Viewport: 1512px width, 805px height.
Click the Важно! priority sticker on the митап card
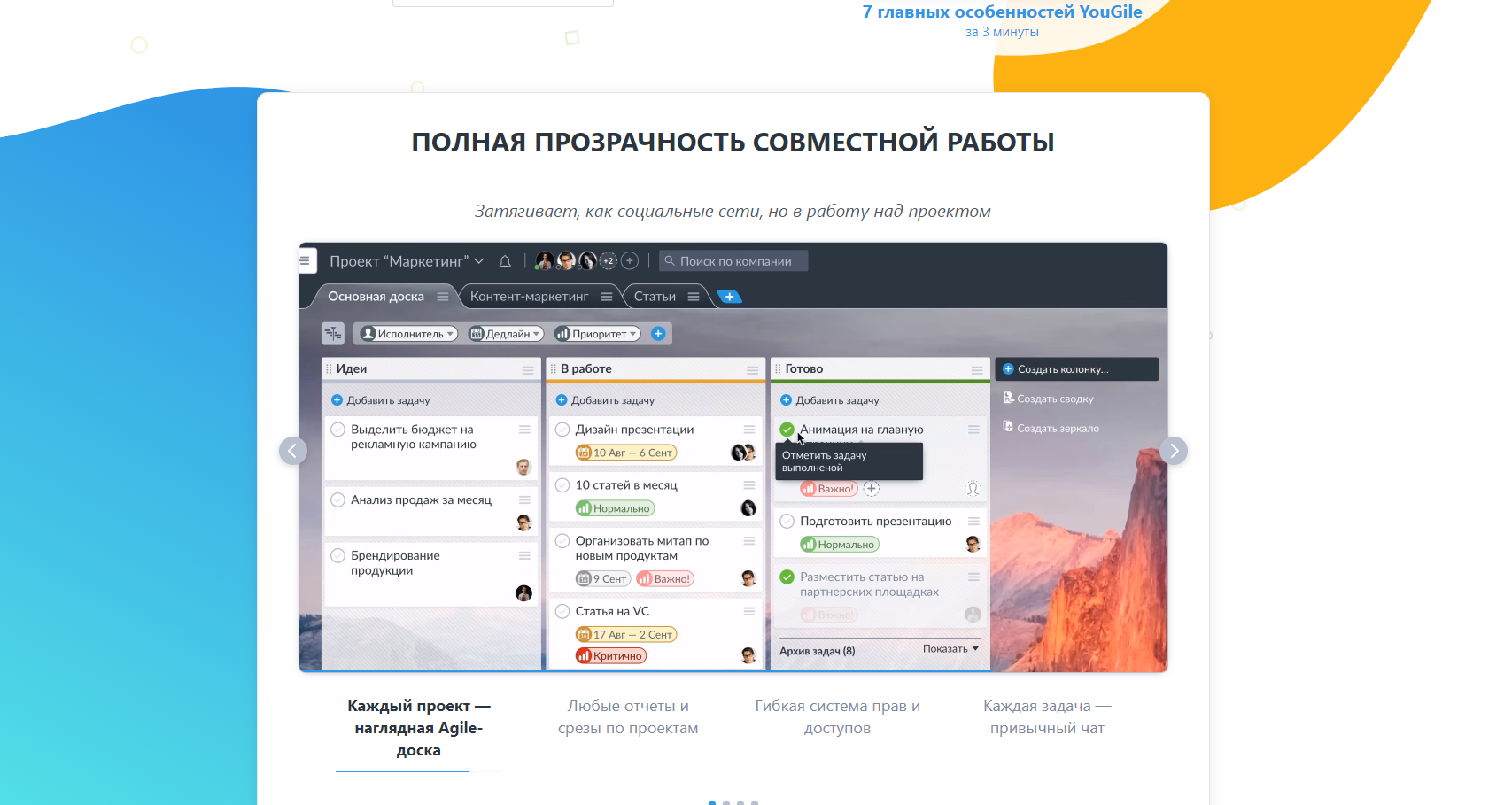[665, 579]
